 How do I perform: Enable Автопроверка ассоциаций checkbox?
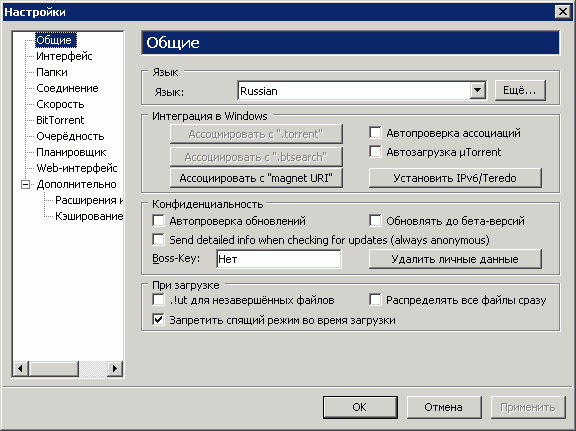tap(375, 133)
